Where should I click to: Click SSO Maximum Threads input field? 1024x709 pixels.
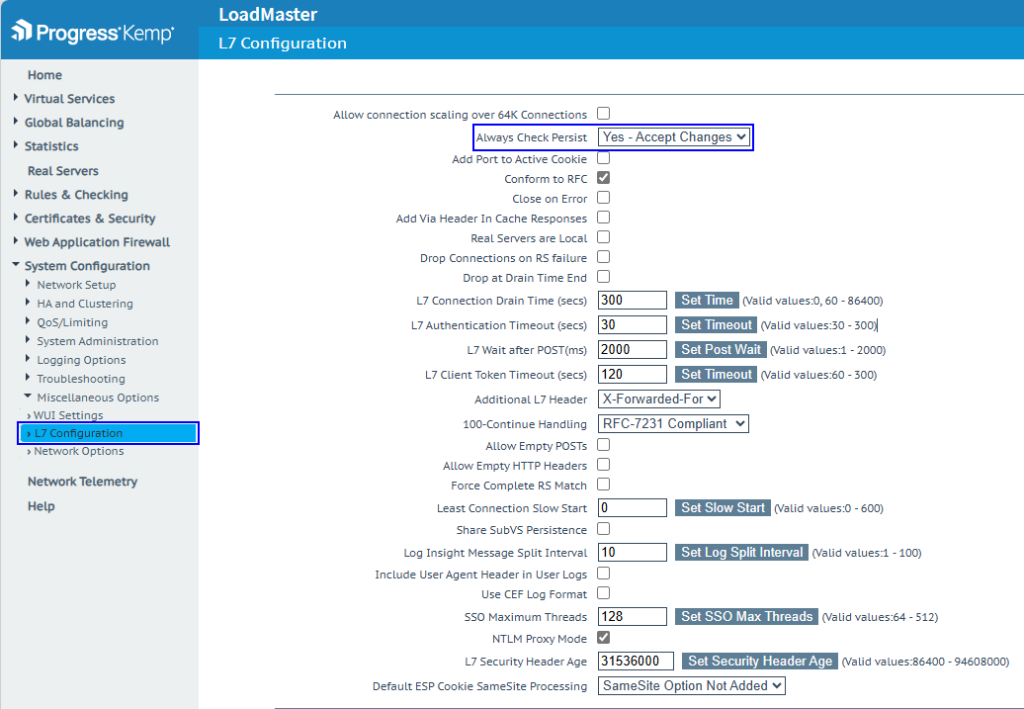[x=632, y=616]
